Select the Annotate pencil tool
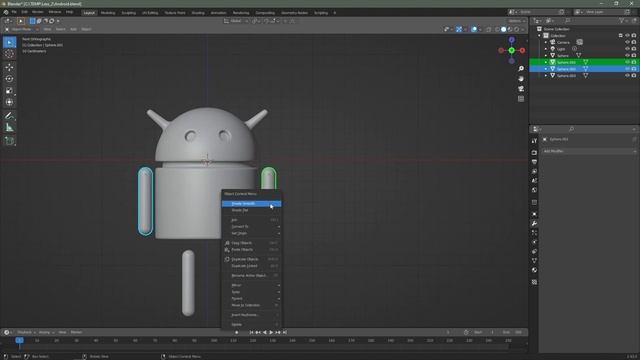The height and width of the screenshot is (360, 640). [x=9, y=116]
